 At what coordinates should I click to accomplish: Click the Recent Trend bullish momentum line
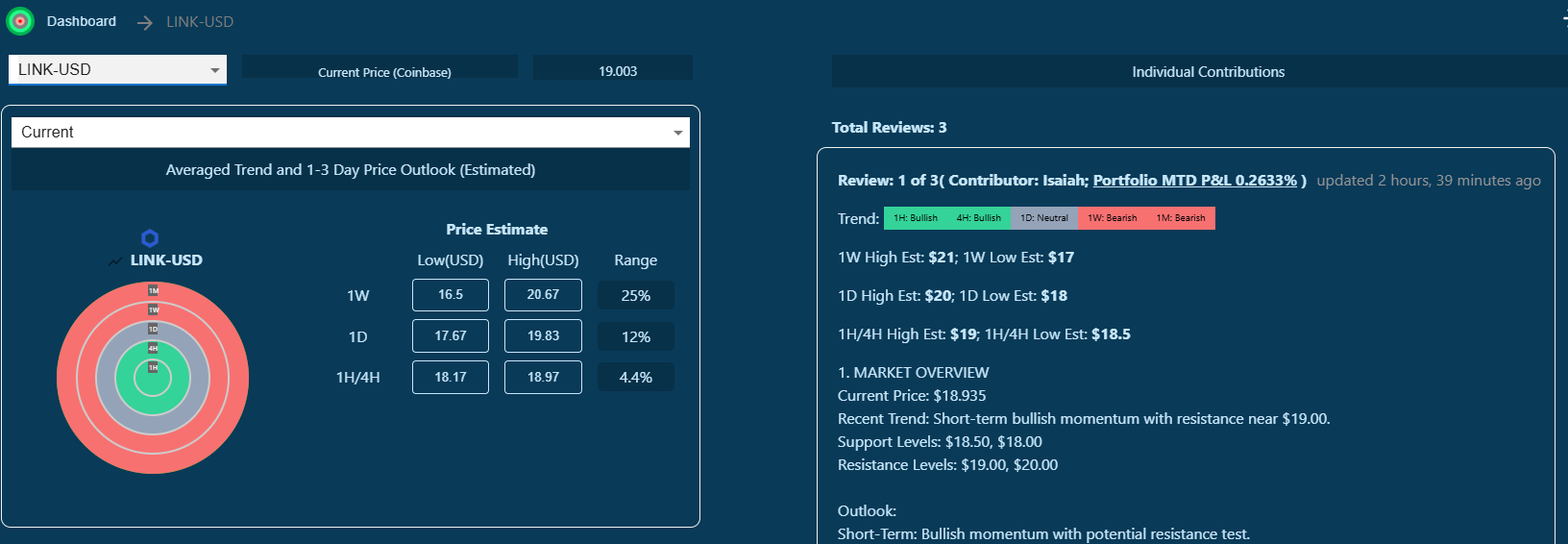pyautogui.click(x=1084, y=419)
